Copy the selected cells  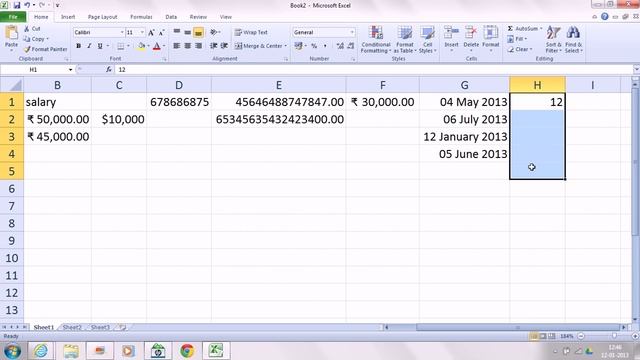pyautogui.click(x=36, y=39)
